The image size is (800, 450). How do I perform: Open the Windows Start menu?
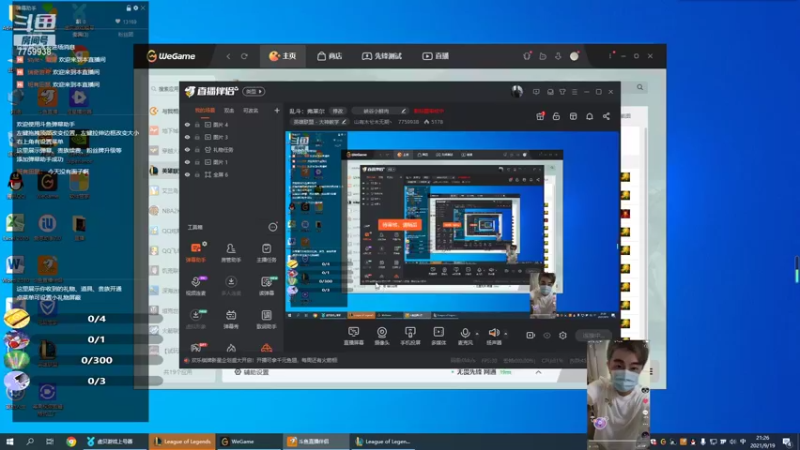tap(10, 441)
